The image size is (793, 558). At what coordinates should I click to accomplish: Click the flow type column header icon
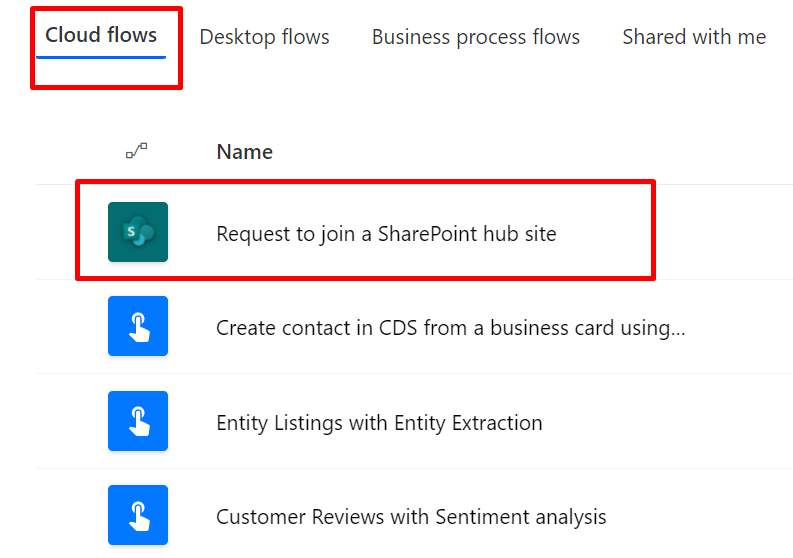tap(137, 151)
